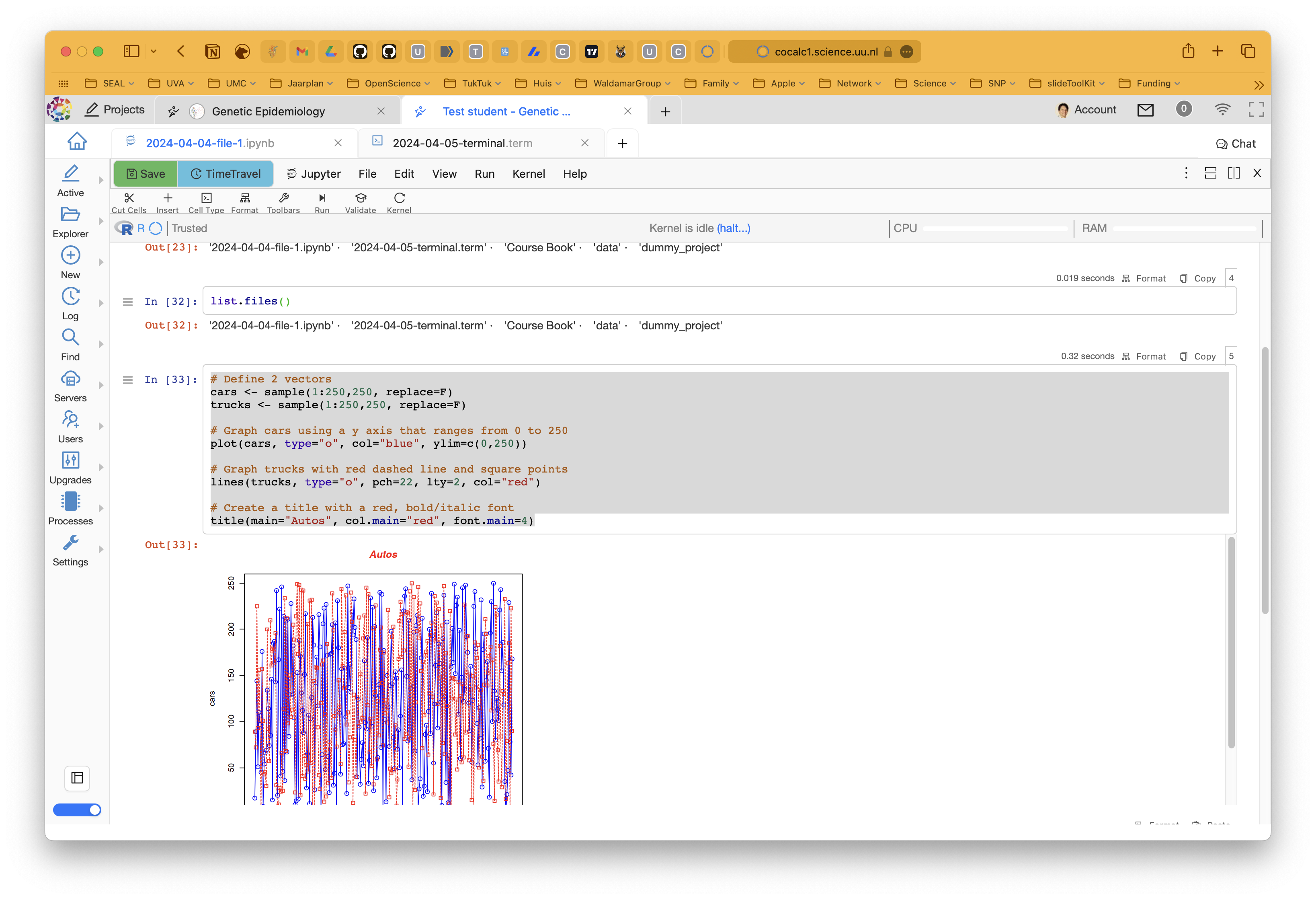
Task: Click the CPU usage bar
Action: [x=995, y=229]
